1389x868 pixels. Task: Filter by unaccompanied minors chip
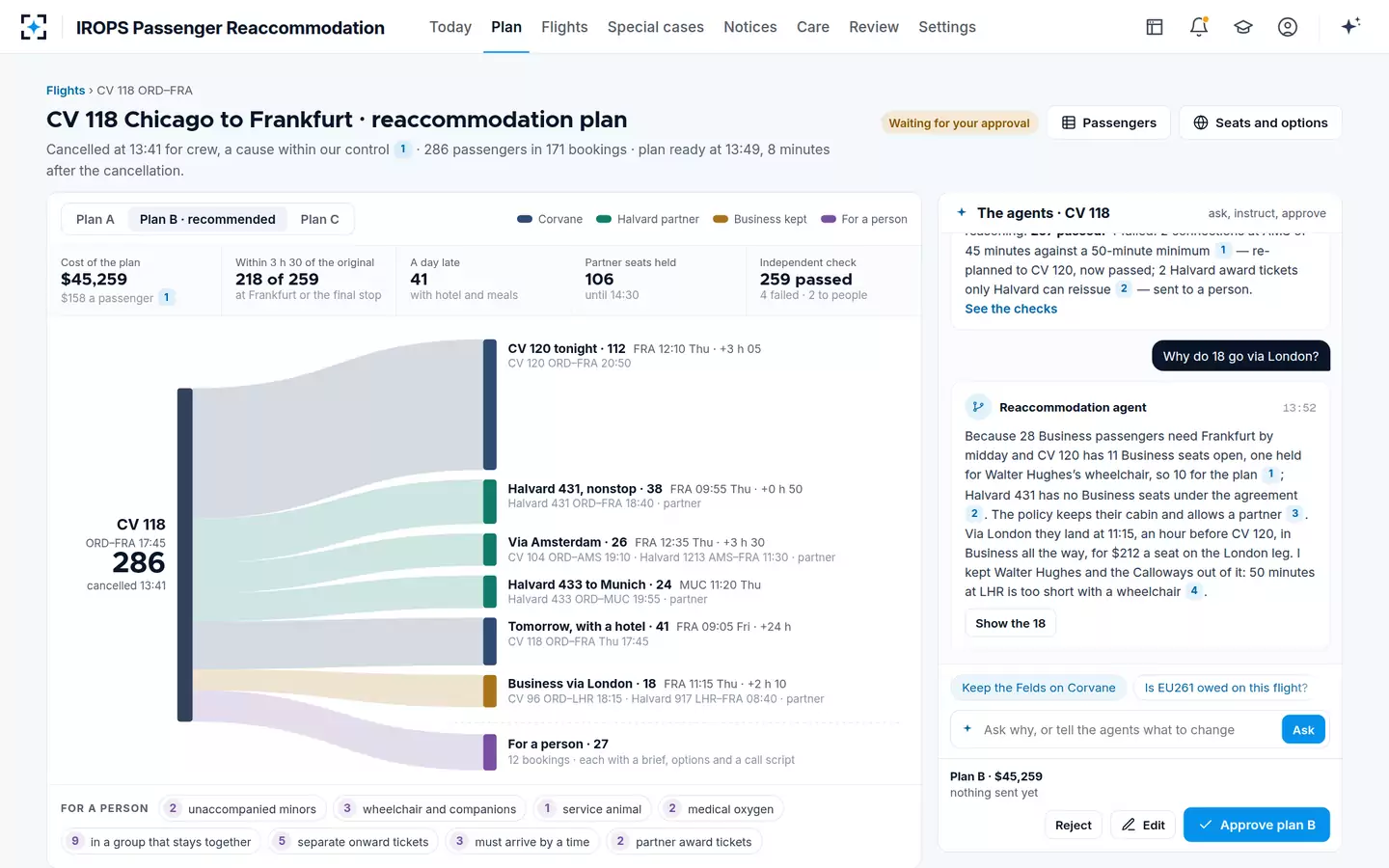242,809
